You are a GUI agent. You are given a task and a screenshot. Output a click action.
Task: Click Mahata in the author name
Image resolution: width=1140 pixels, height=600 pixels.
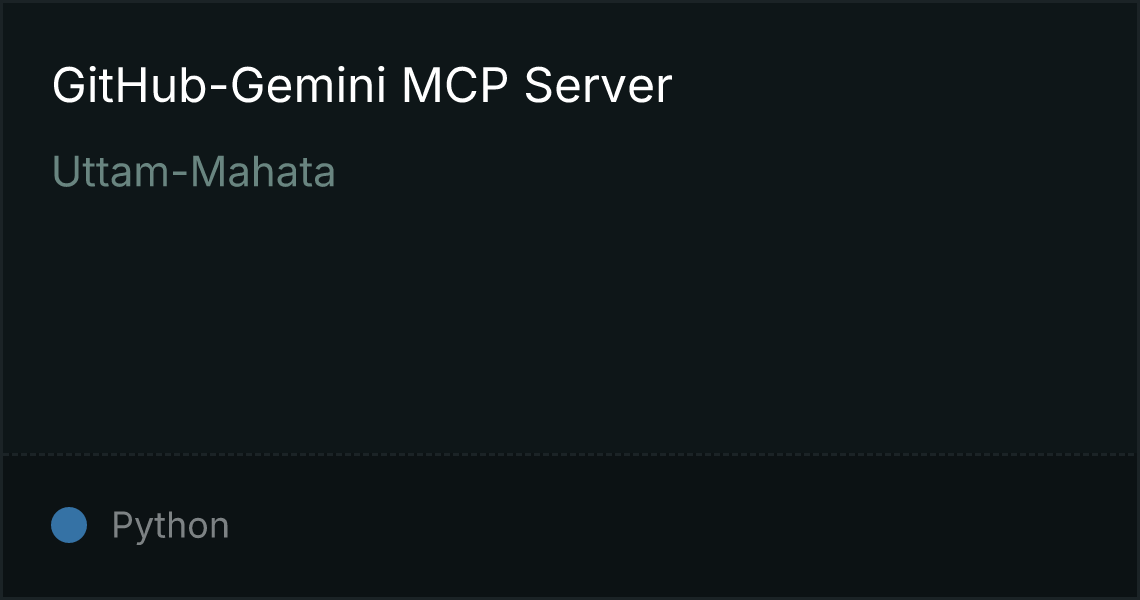pos(262,172)
